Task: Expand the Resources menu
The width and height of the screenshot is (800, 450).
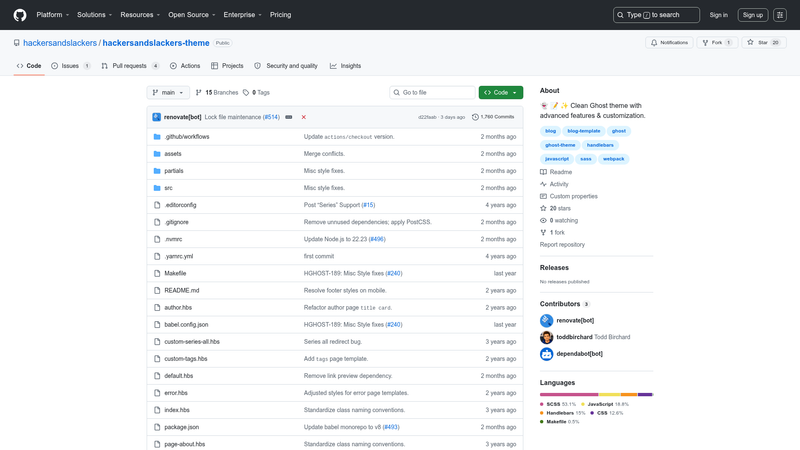Action: (140, 15)
